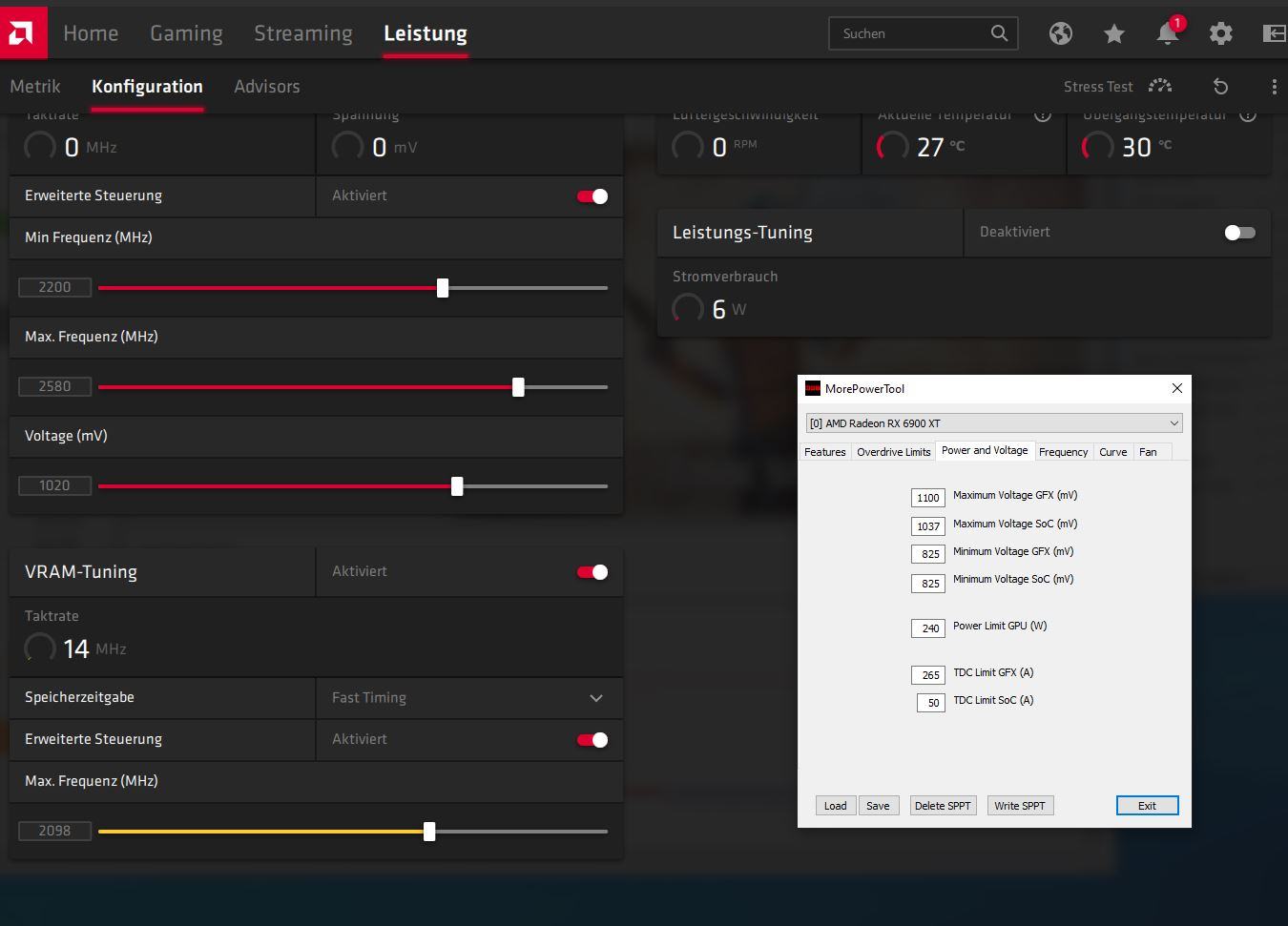
Task: Click the Min Frequenz 2200 value box
Action: (54, 287)
